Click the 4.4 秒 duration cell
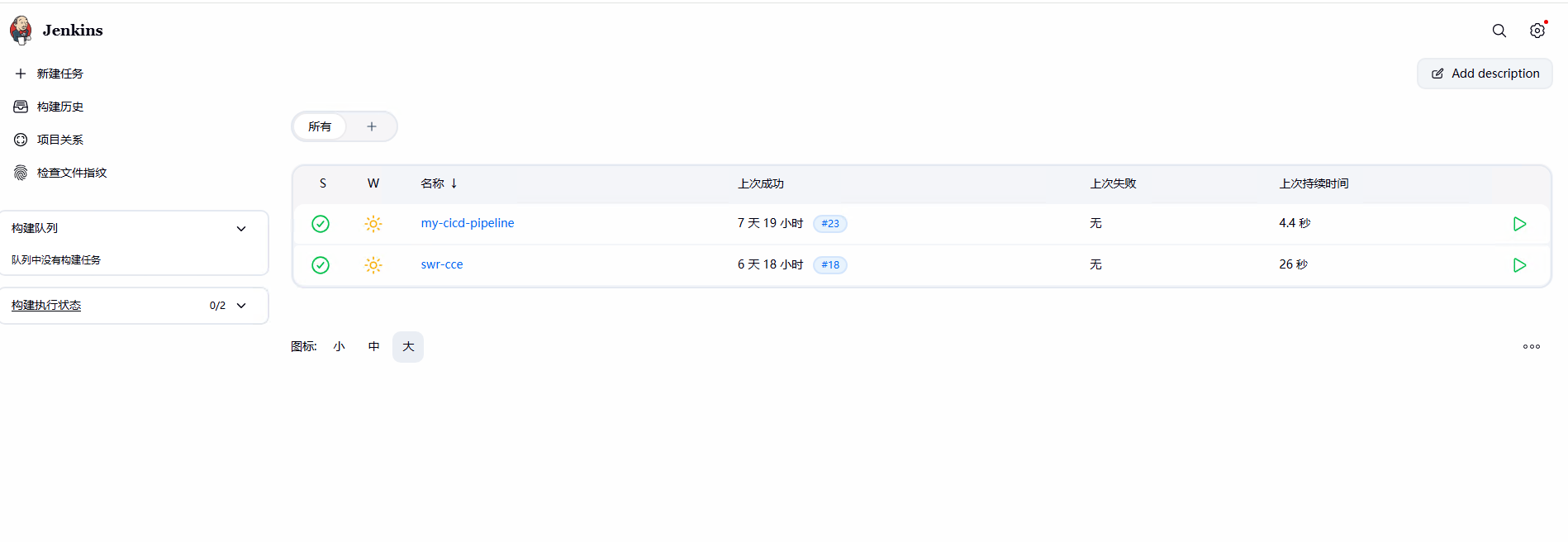The width and height of the screenshot is (1568, 542). [1295, 223]
